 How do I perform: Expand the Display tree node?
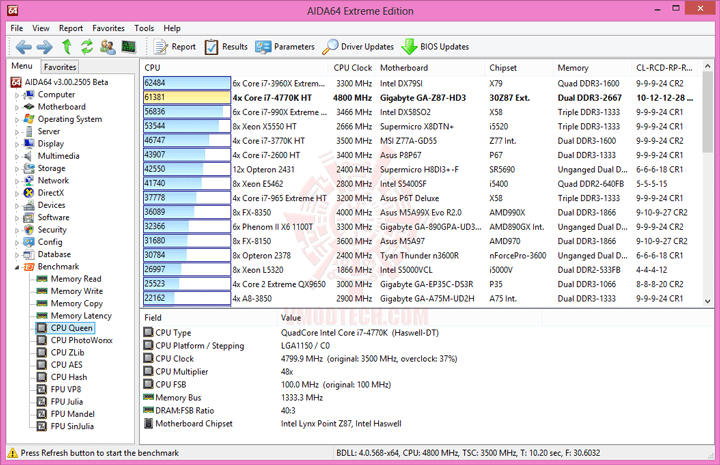point(17,145)
